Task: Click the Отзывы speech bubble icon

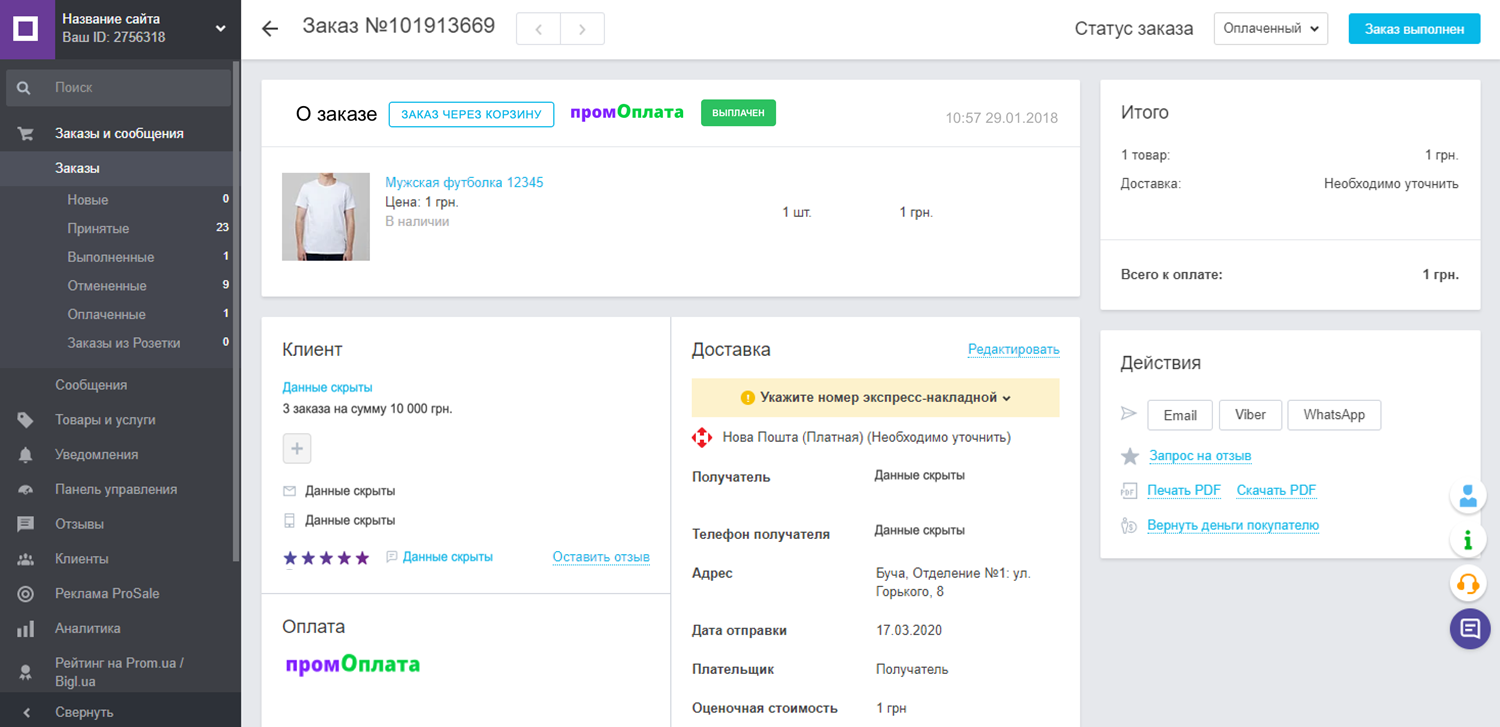Action: tap(26, 524)
